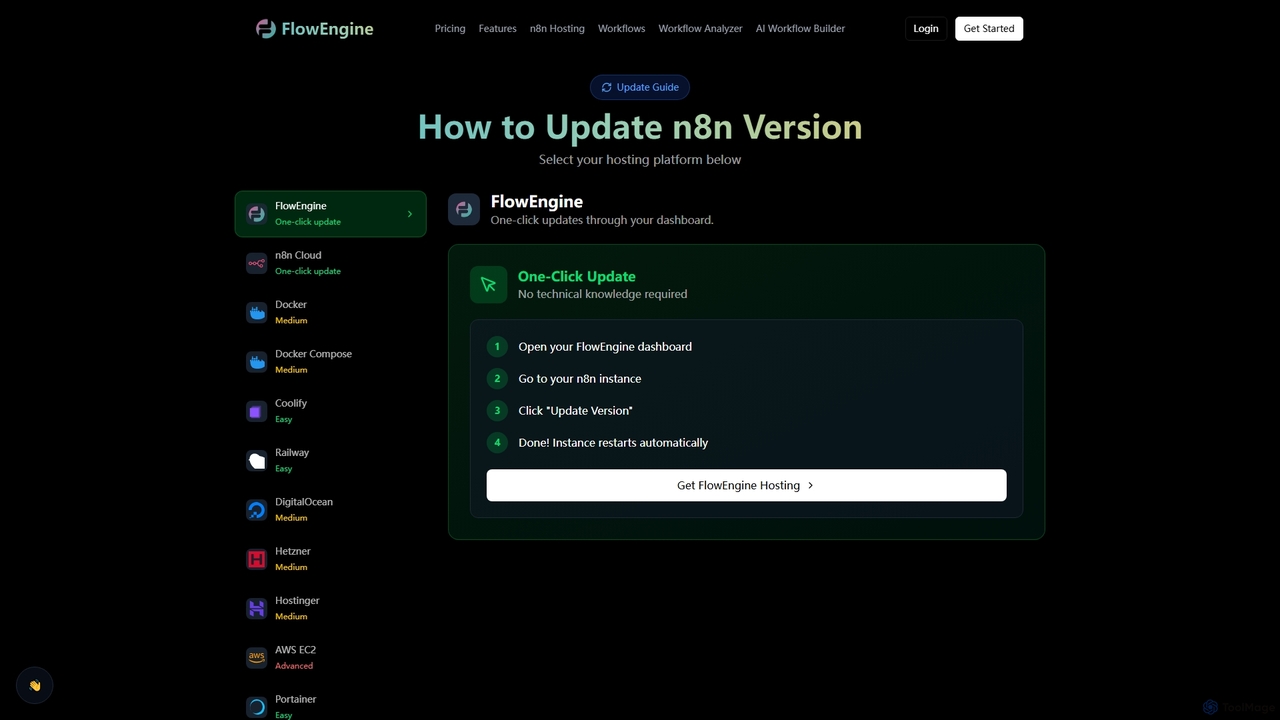Click the n8n Cloud icon
The width and height of the screenshot is (1280, 720).
coord(257,263)
